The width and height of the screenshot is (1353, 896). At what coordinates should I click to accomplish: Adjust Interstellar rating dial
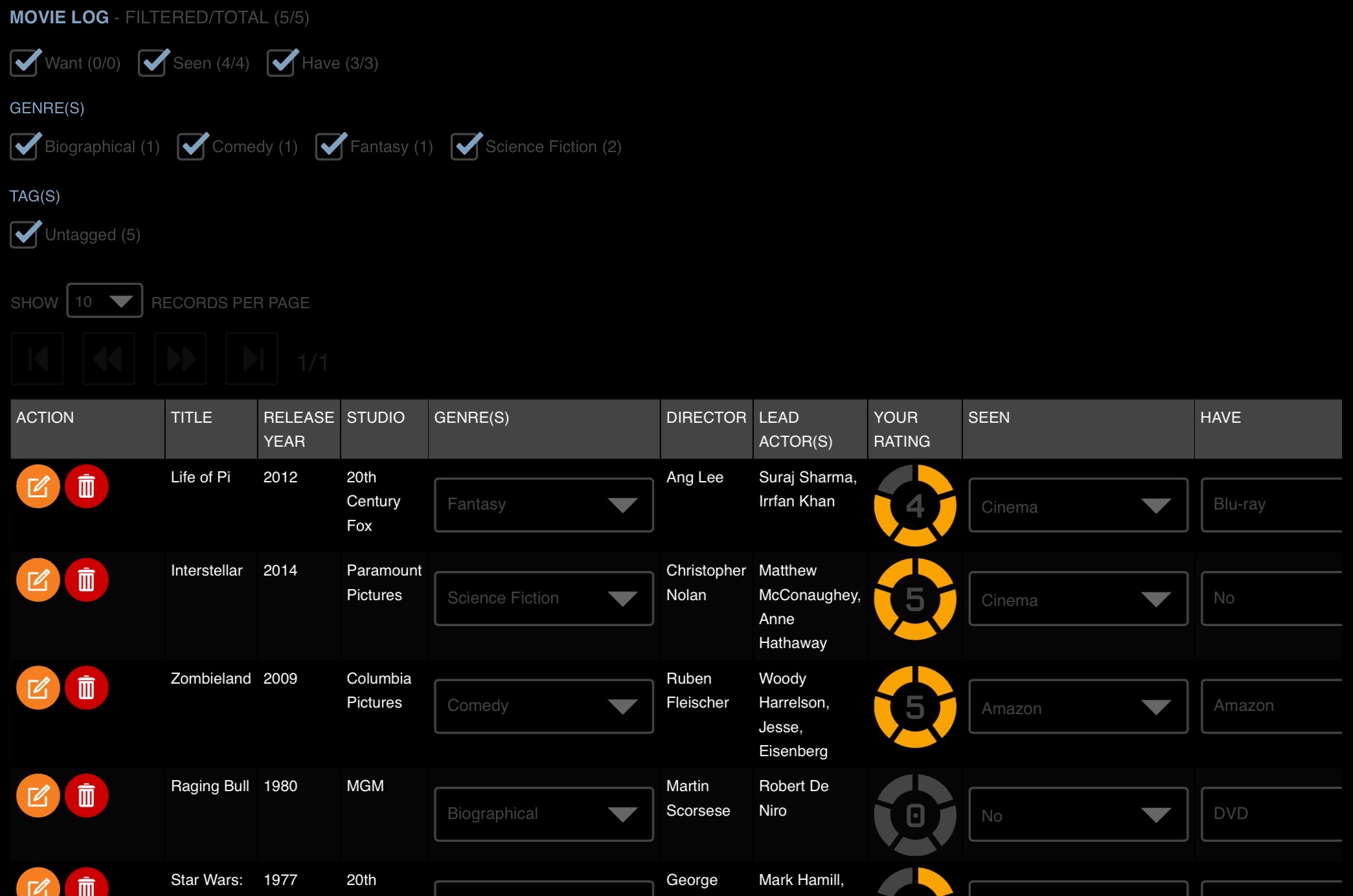pos(915,599)
